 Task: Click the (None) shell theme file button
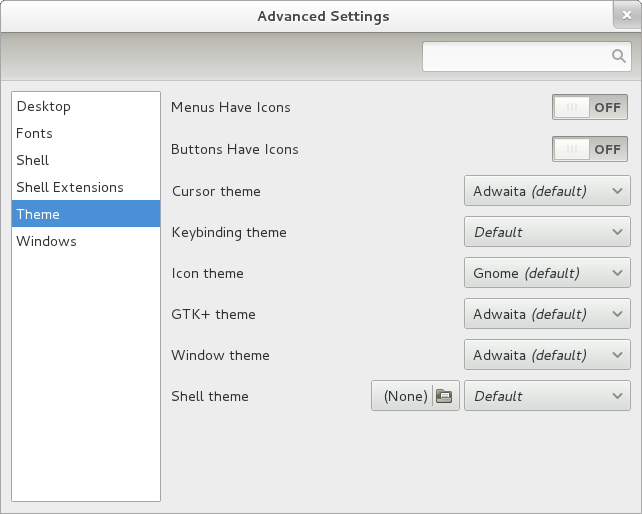(x=415, y=396)
